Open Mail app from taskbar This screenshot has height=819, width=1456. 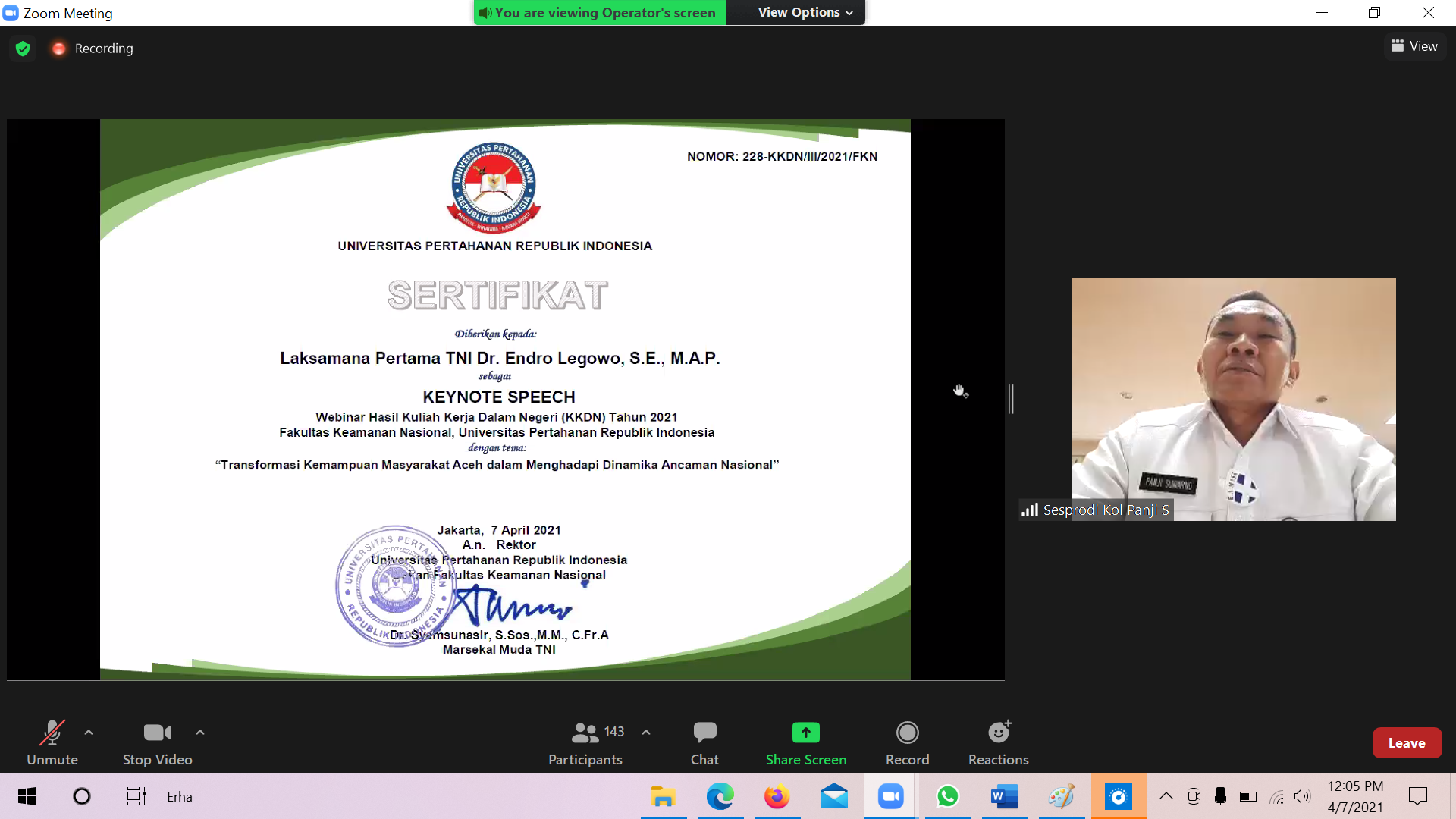point(834,796)
